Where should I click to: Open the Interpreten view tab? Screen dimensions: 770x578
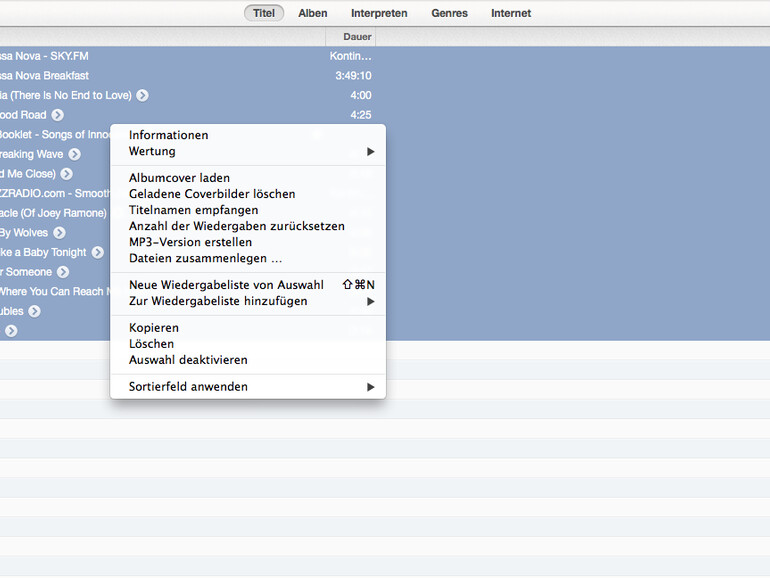click(x=379, y=13)
